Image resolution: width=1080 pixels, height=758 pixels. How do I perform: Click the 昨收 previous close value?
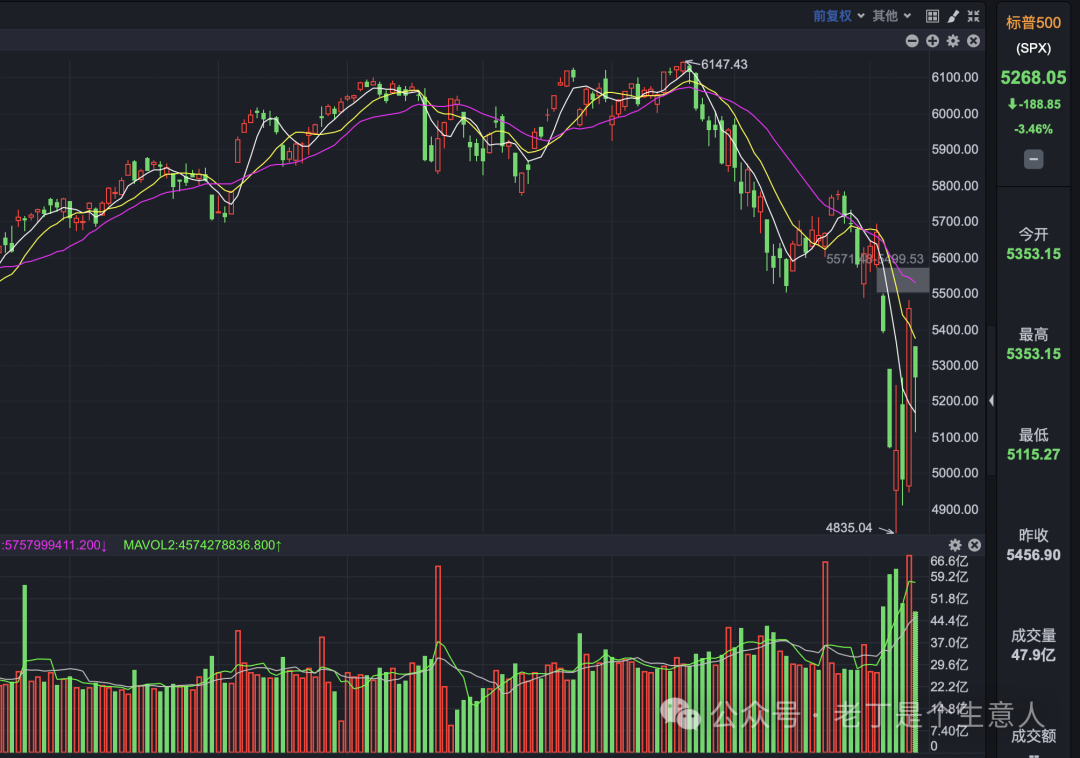point(1034,555)
